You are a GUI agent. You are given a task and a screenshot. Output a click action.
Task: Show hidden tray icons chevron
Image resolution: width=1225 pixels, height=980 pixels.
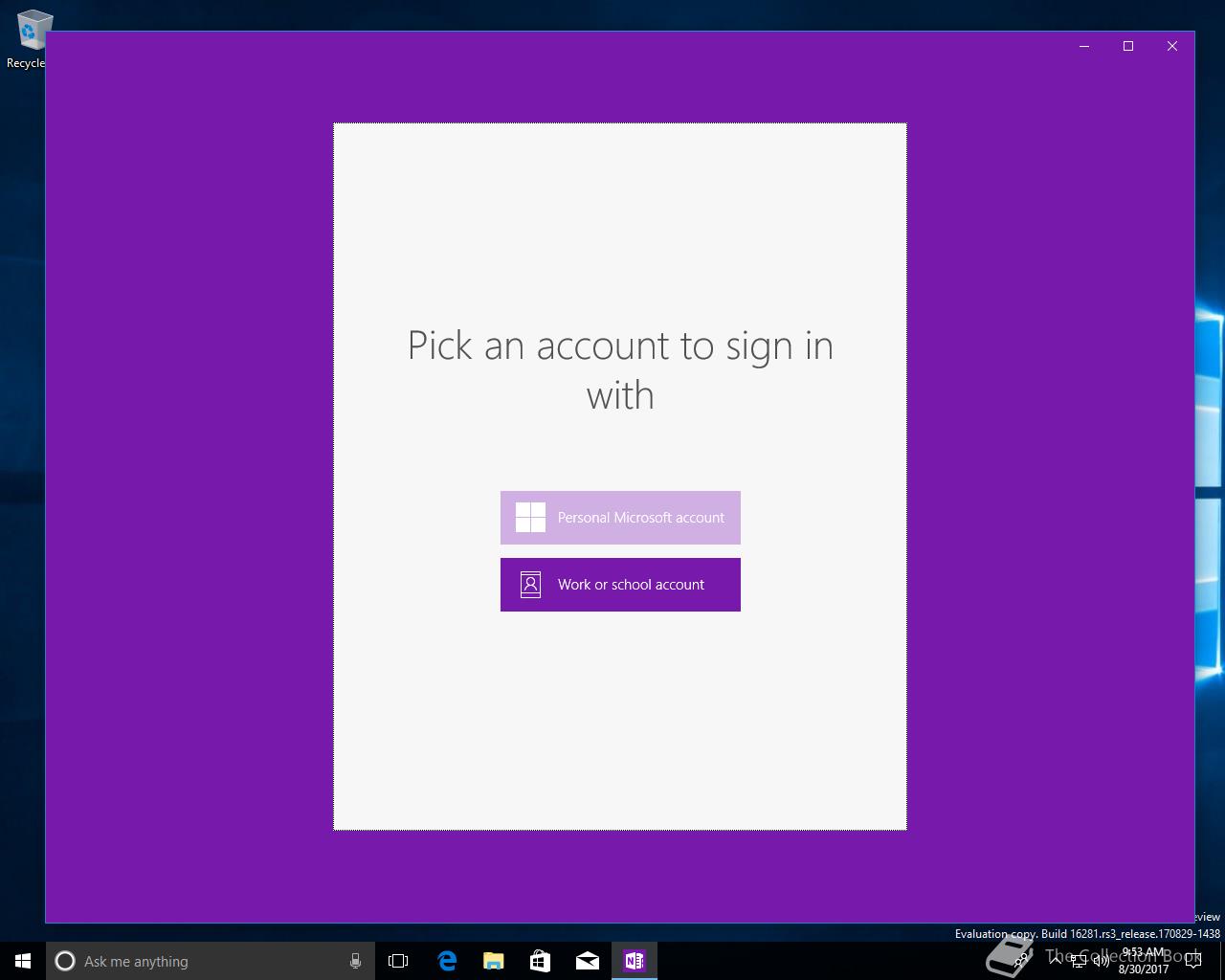pos(1055,961)
